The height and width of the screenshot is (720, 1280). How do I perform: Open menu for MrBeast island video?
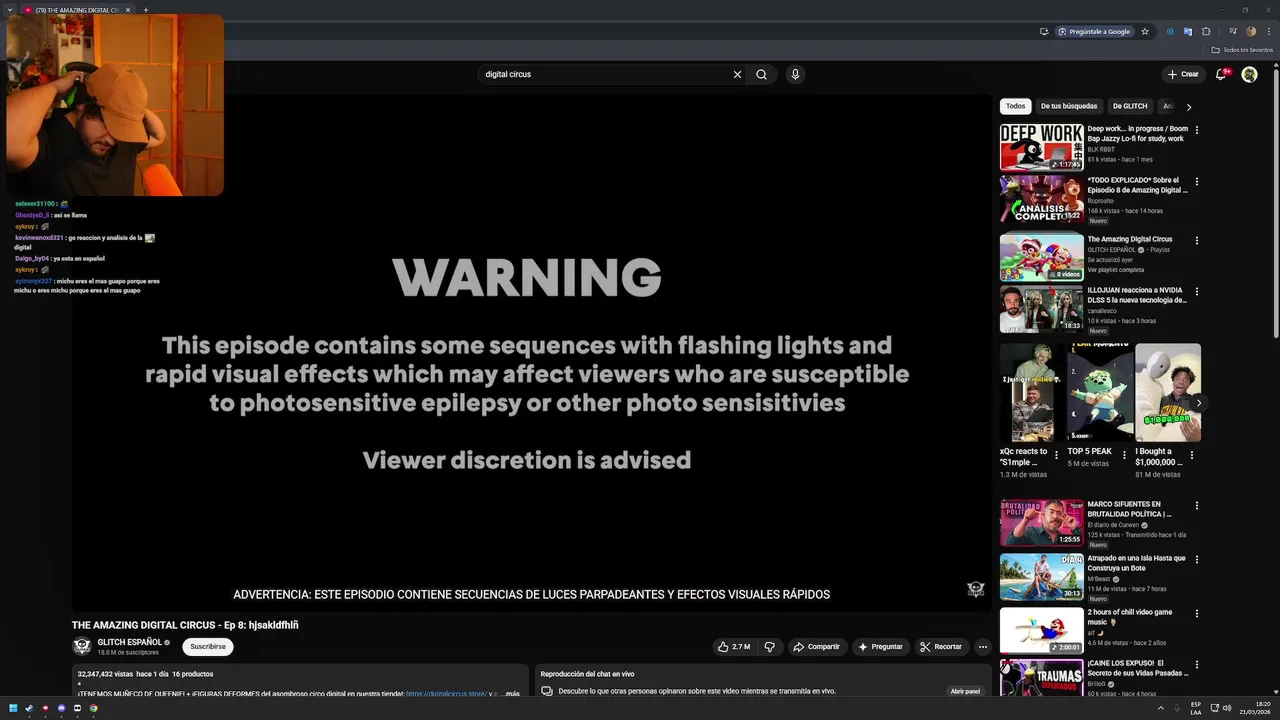point(1197,560)
